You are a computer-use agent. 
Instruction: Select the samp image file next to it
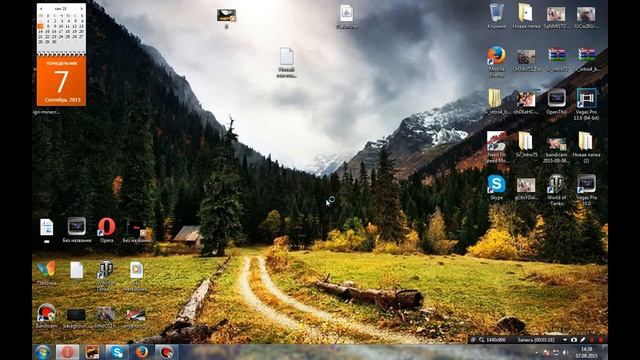point(136,314)
